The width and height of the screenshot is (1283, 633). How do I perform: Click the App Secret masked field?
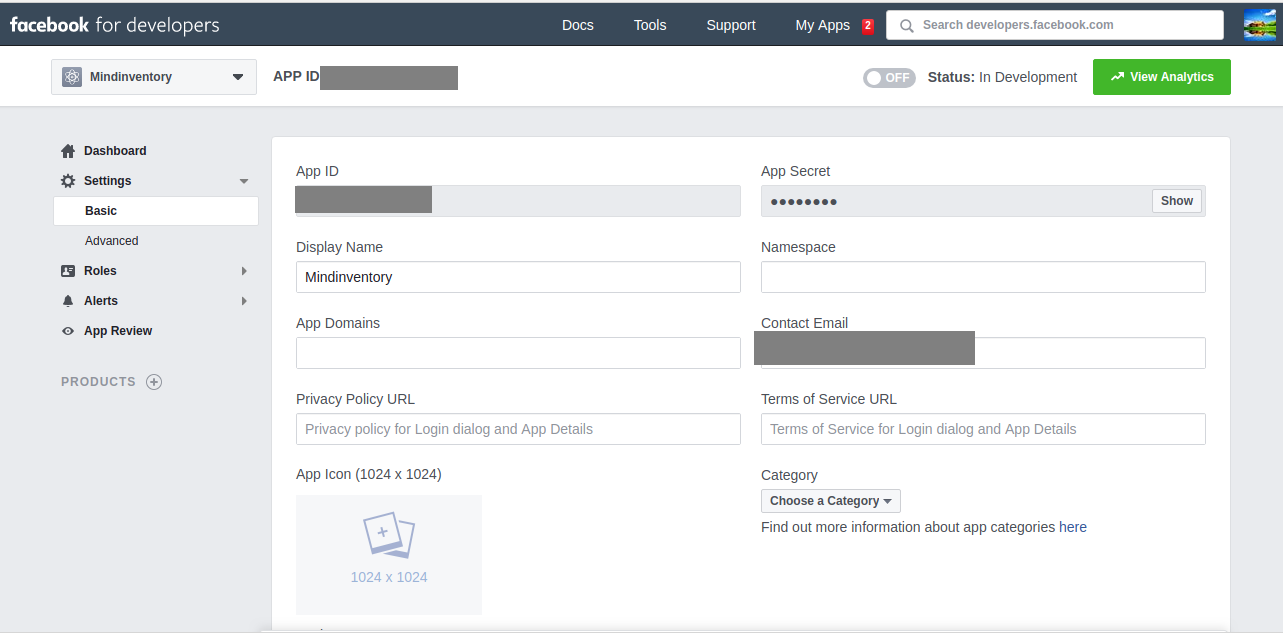pyautogui.click(x=983, y=201)
